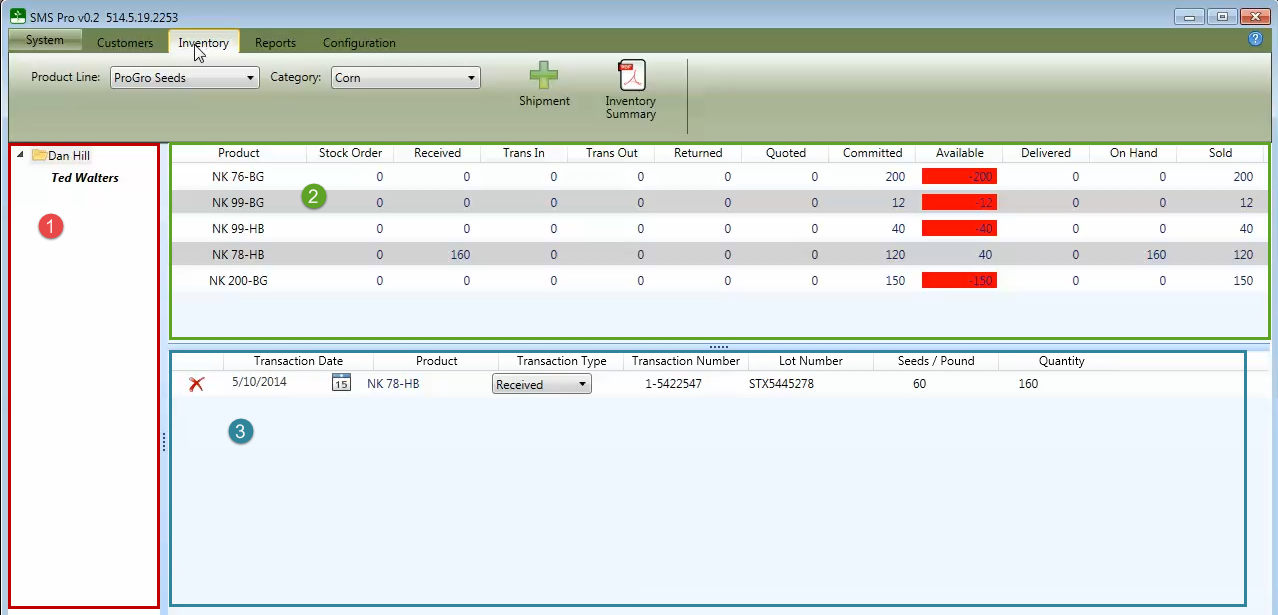Open the System menu button
This screenshot has height=615, width=1278.
[x=45, y=40]
